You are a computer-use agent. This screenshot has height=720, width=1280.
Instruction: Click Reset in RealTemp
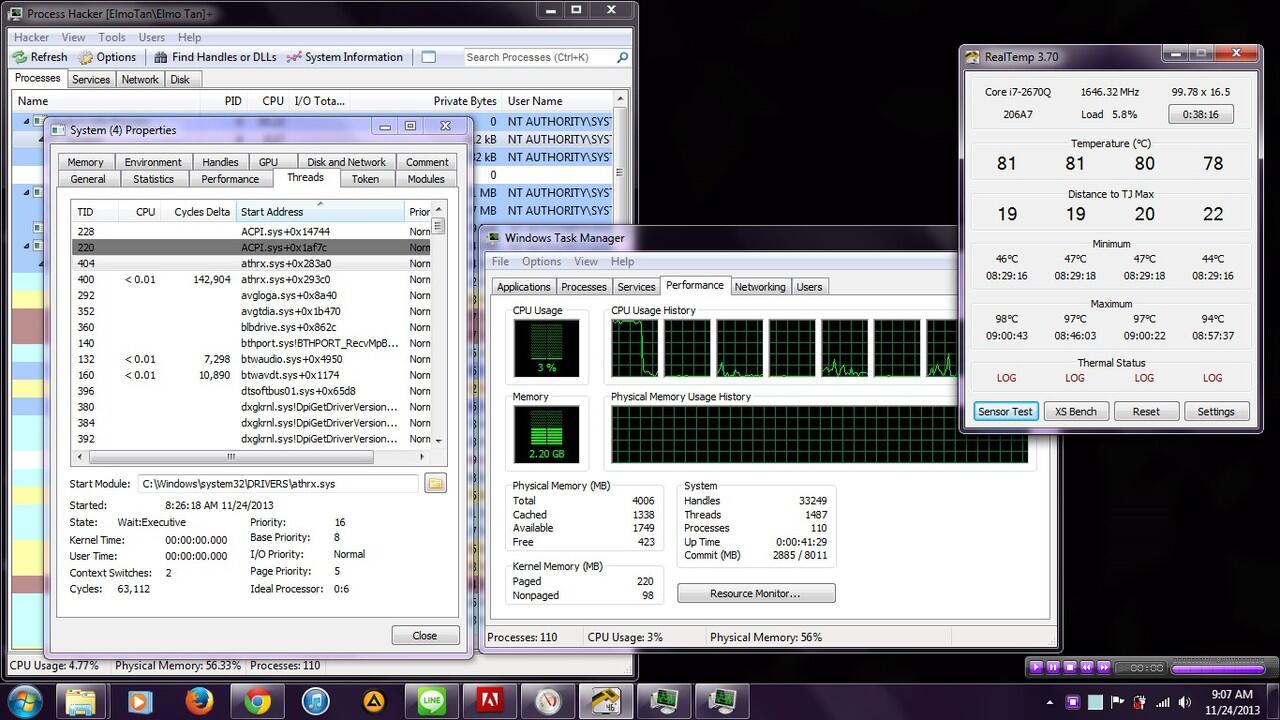[x=1146, y=411]
